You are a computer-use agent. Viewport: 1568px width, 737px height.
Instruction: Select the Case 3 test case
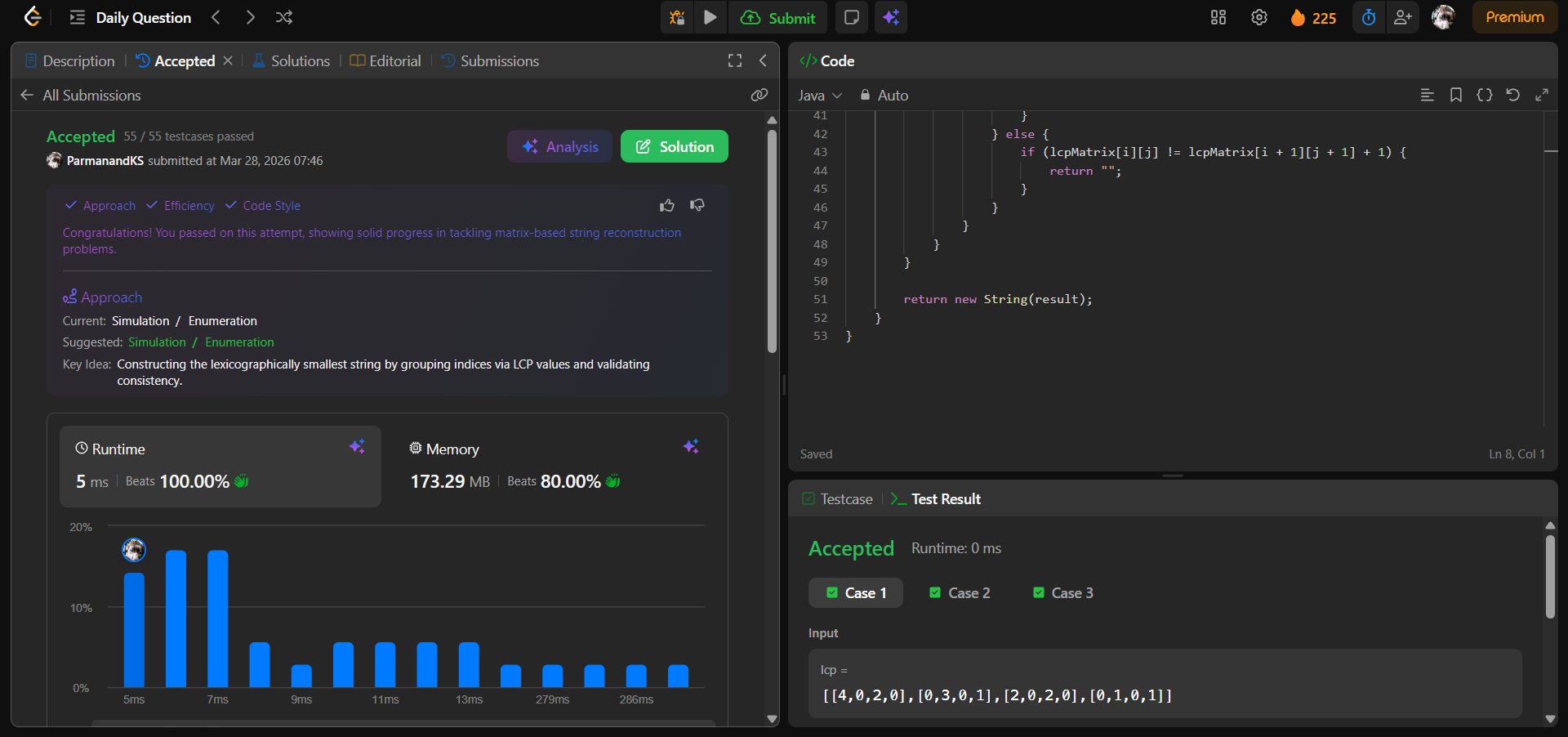(x=1062, y=593)
